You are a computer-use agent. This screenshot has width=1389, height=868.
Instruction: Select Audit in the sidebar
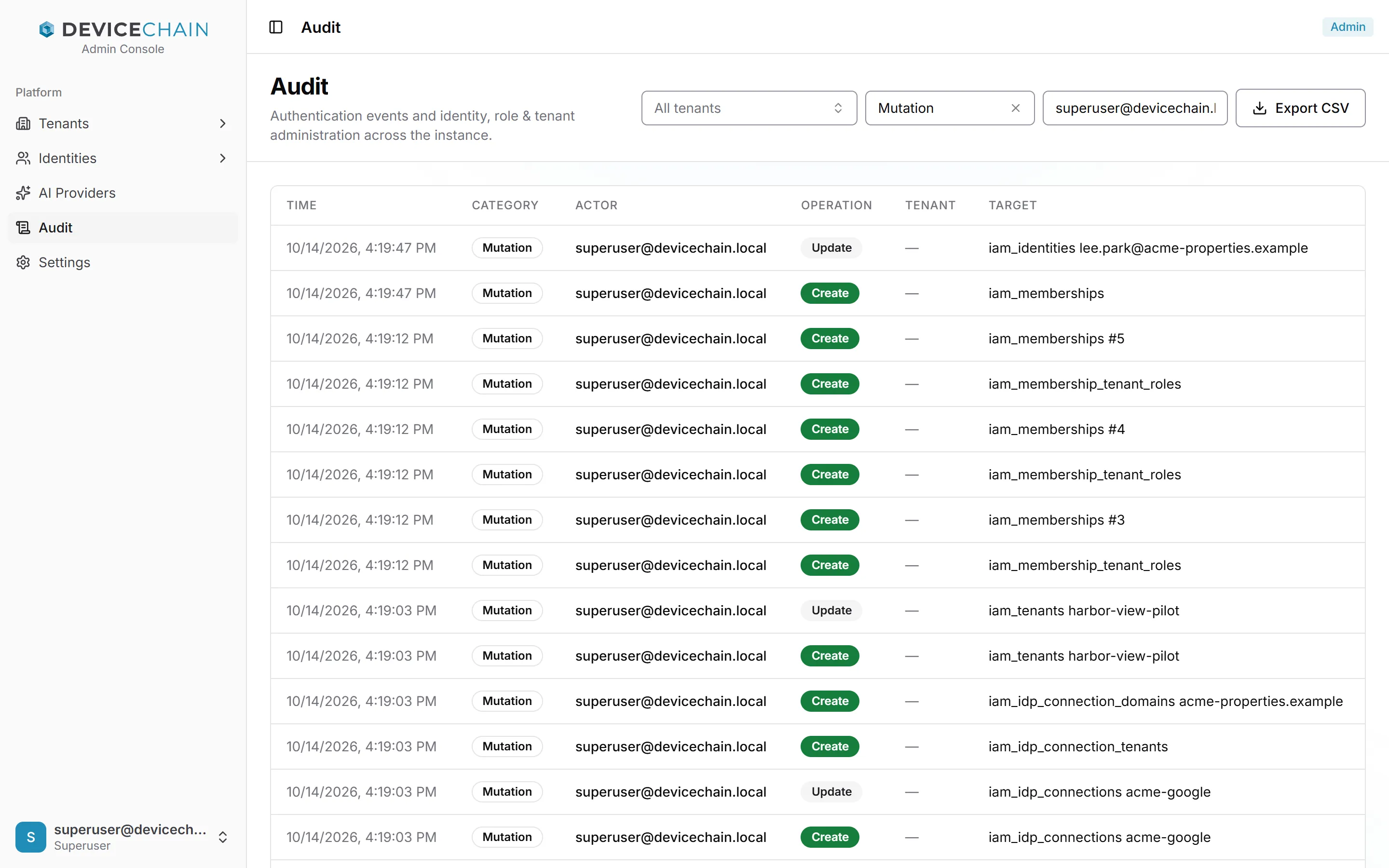(x=123, y=228)
